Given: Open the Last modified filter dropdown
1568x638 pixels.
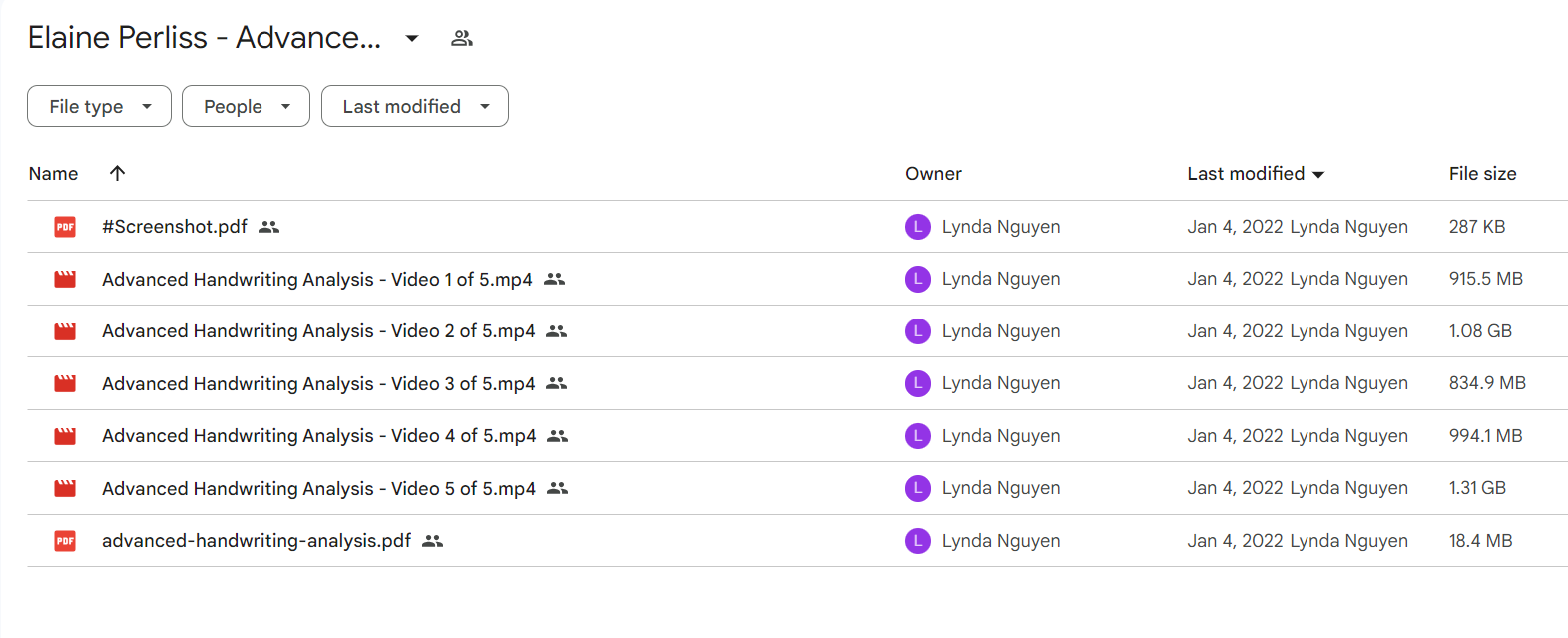Looking at the screenshot, I should pos(414,106).
